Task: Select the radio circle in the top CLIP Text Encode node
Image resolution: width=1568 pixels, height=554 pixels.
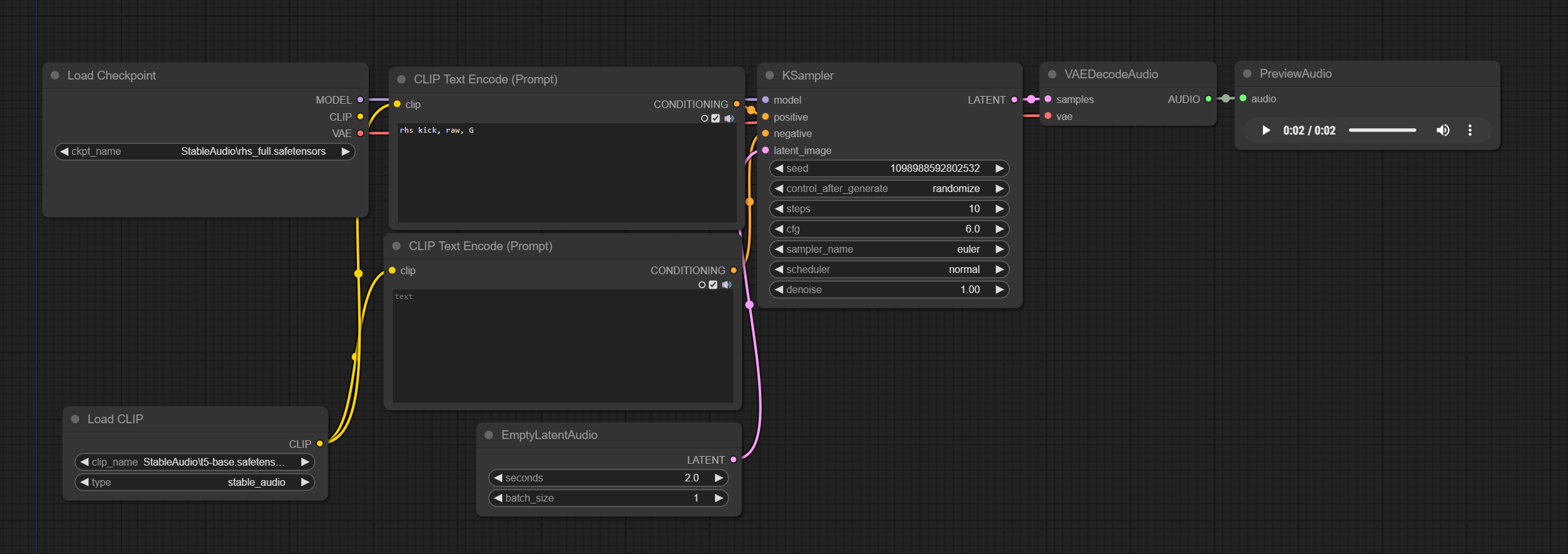Action: point(704,119)
